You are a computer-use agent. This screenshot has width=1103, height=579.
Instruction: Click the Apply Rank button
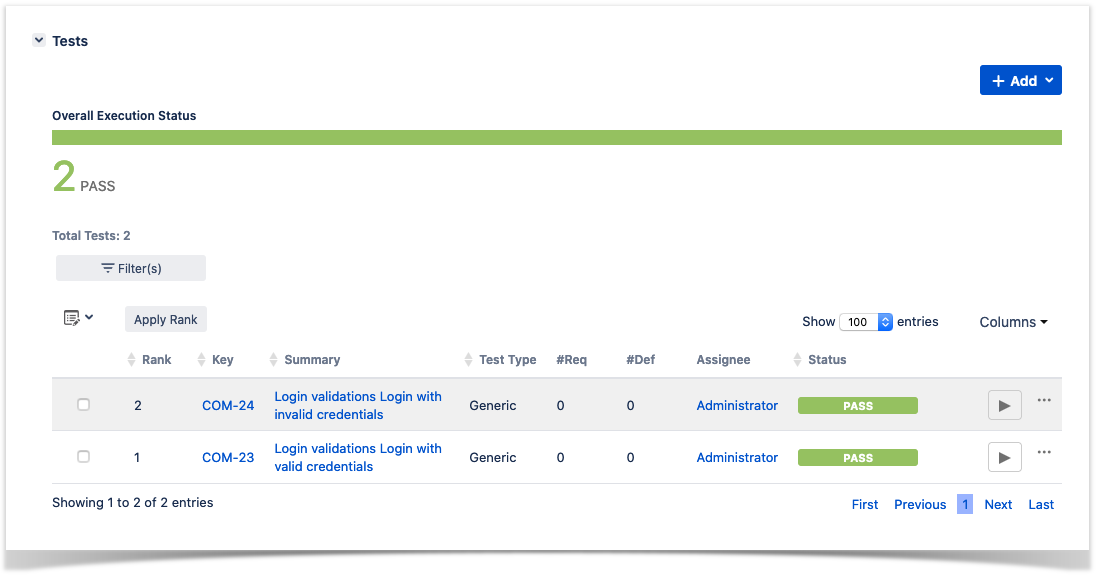(x=165, y=319)
